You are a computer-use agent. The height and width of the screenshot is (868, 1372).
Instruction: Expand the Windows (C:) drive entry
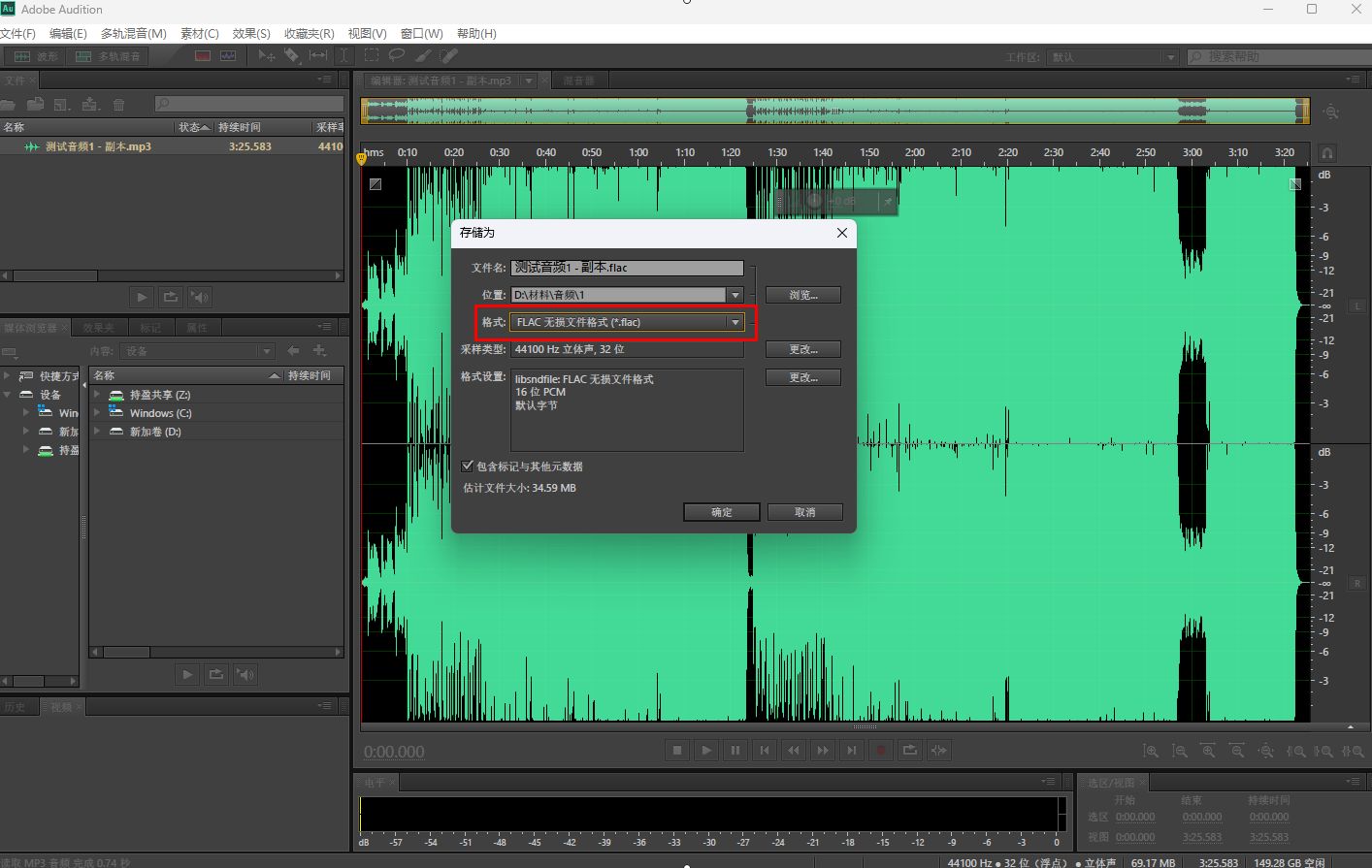tap(95, 412)
